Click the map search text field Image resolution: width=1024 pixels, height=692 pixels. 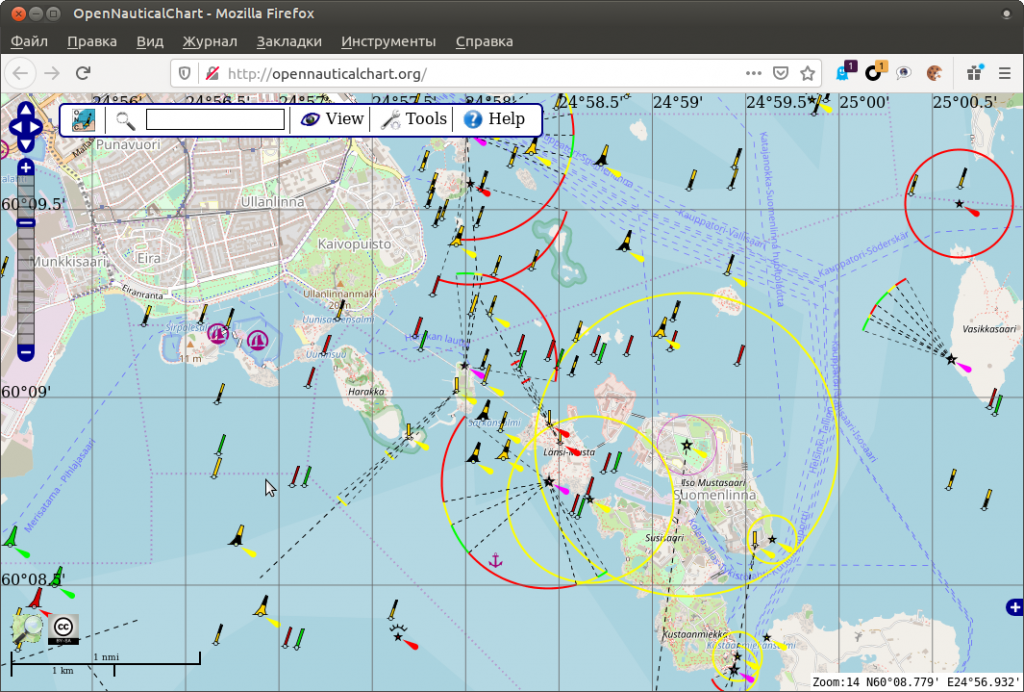(215, 120)
